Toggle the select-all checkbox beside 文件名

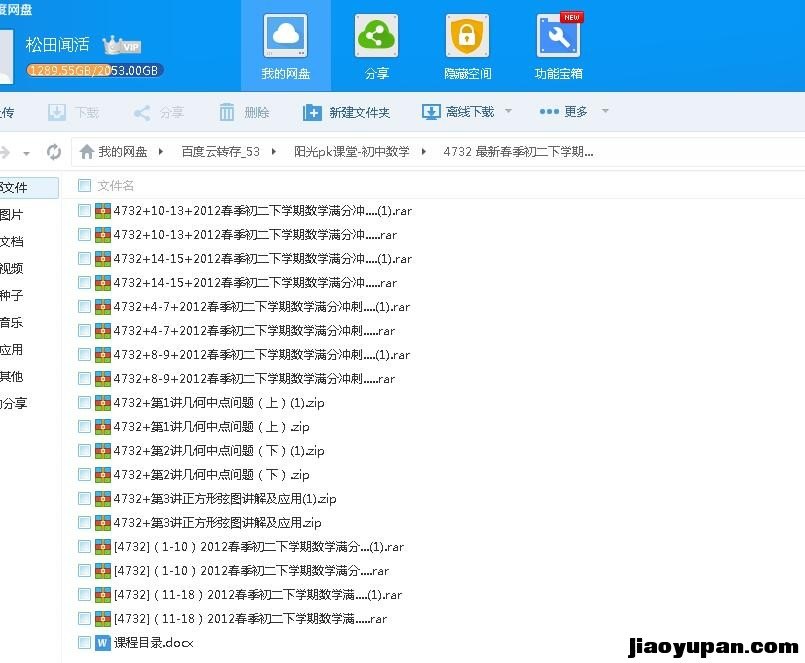84,185
